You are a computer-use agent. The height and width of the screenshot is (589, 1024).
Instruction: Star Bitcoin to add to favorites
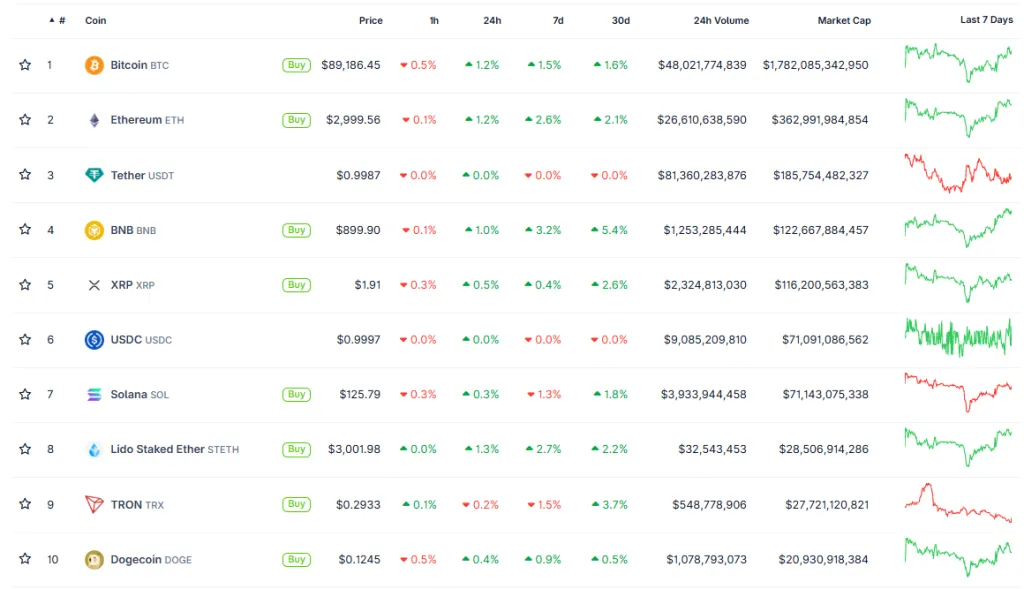tap(25, 65)
